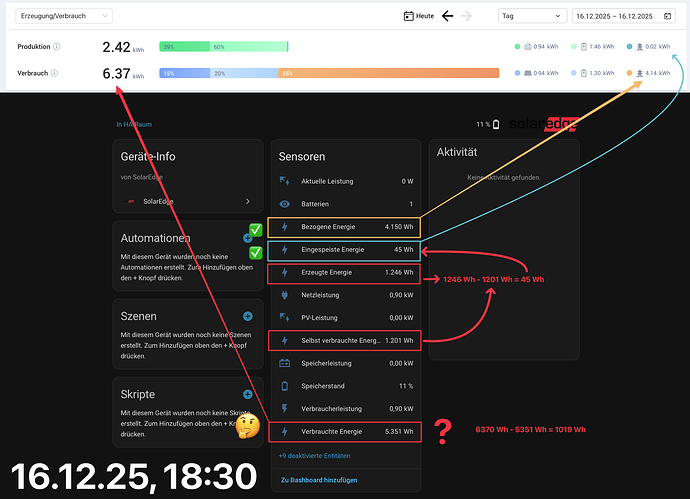Viewport: 690px width, 499px height.
Task: Add a script with Skripte plus icon
Action: (248, 394)
